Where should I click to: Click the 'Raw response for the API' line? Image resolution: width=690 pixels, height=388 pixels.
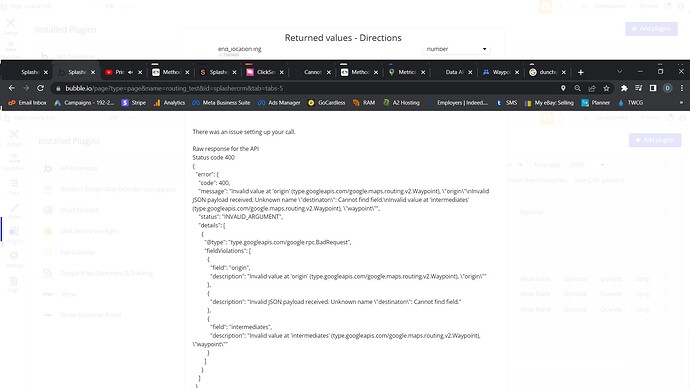tap(226, 149)
